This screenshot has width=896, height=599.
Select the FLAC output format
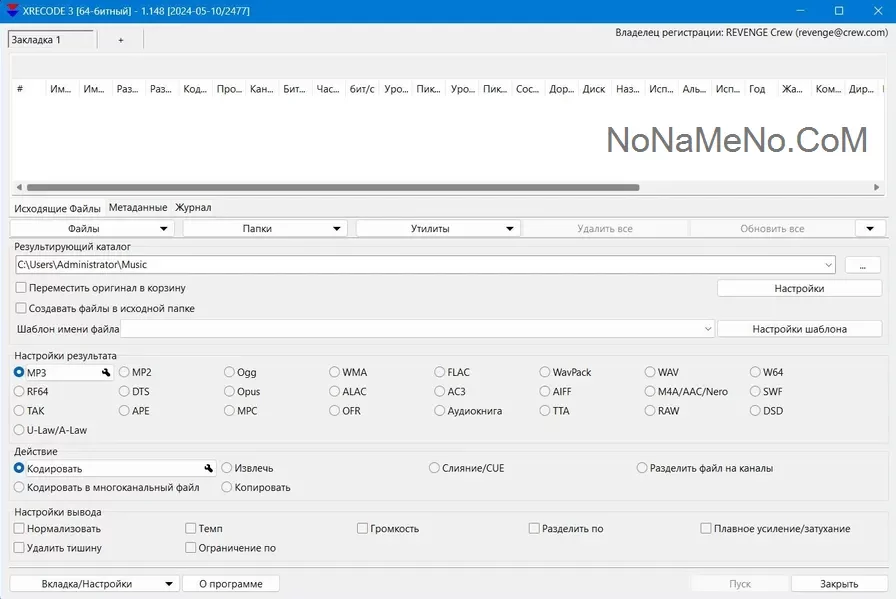(440, 373)
